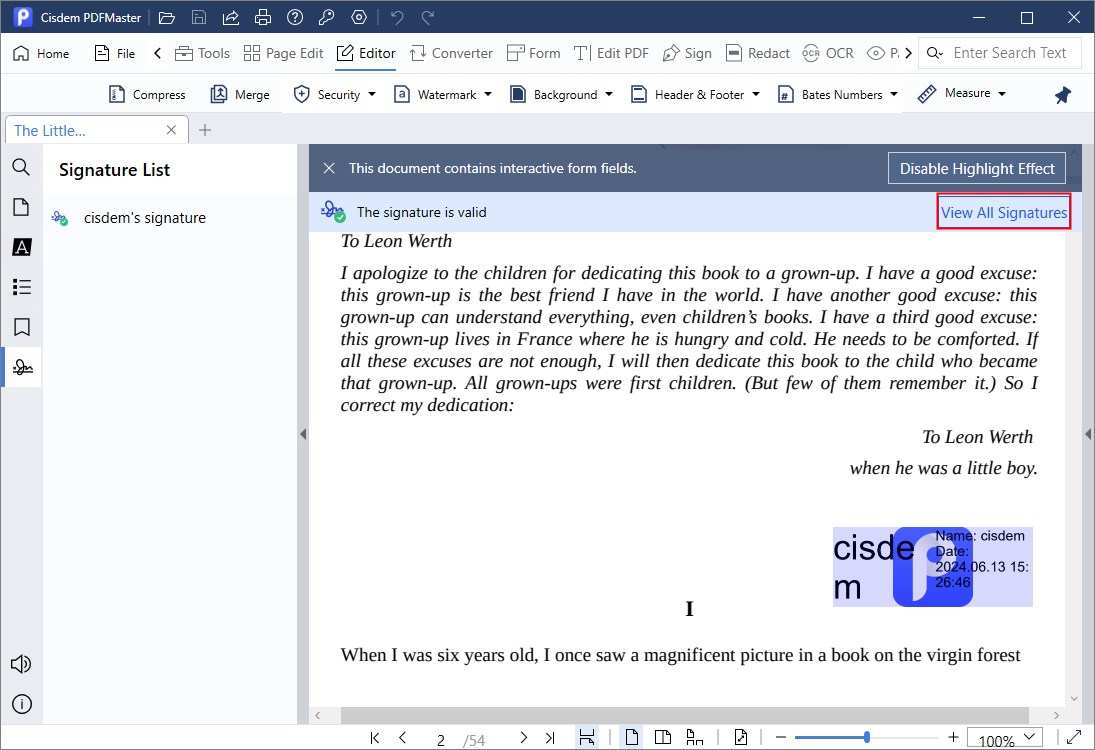1095x750 pixels.
Task: Click the speaker read-aloud icon
Action: pyautogui.click(x=21, y=663)
